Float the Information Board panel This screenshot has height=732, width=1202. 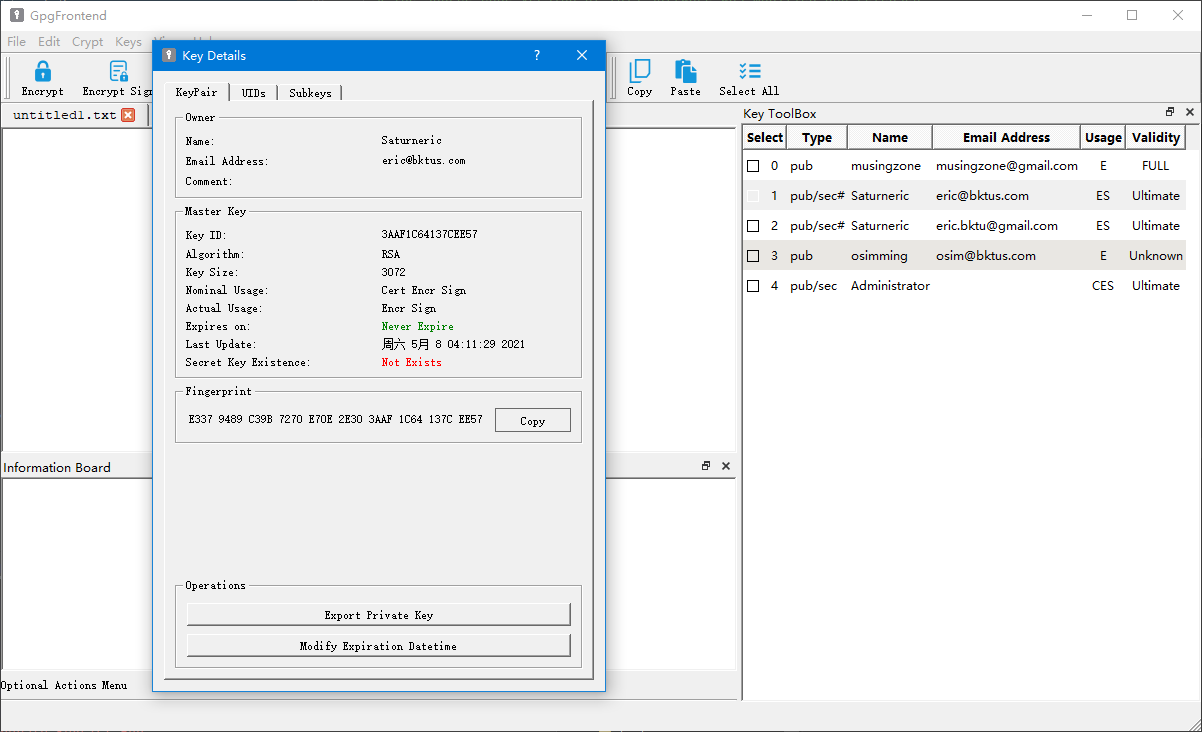tap(706, 466)
